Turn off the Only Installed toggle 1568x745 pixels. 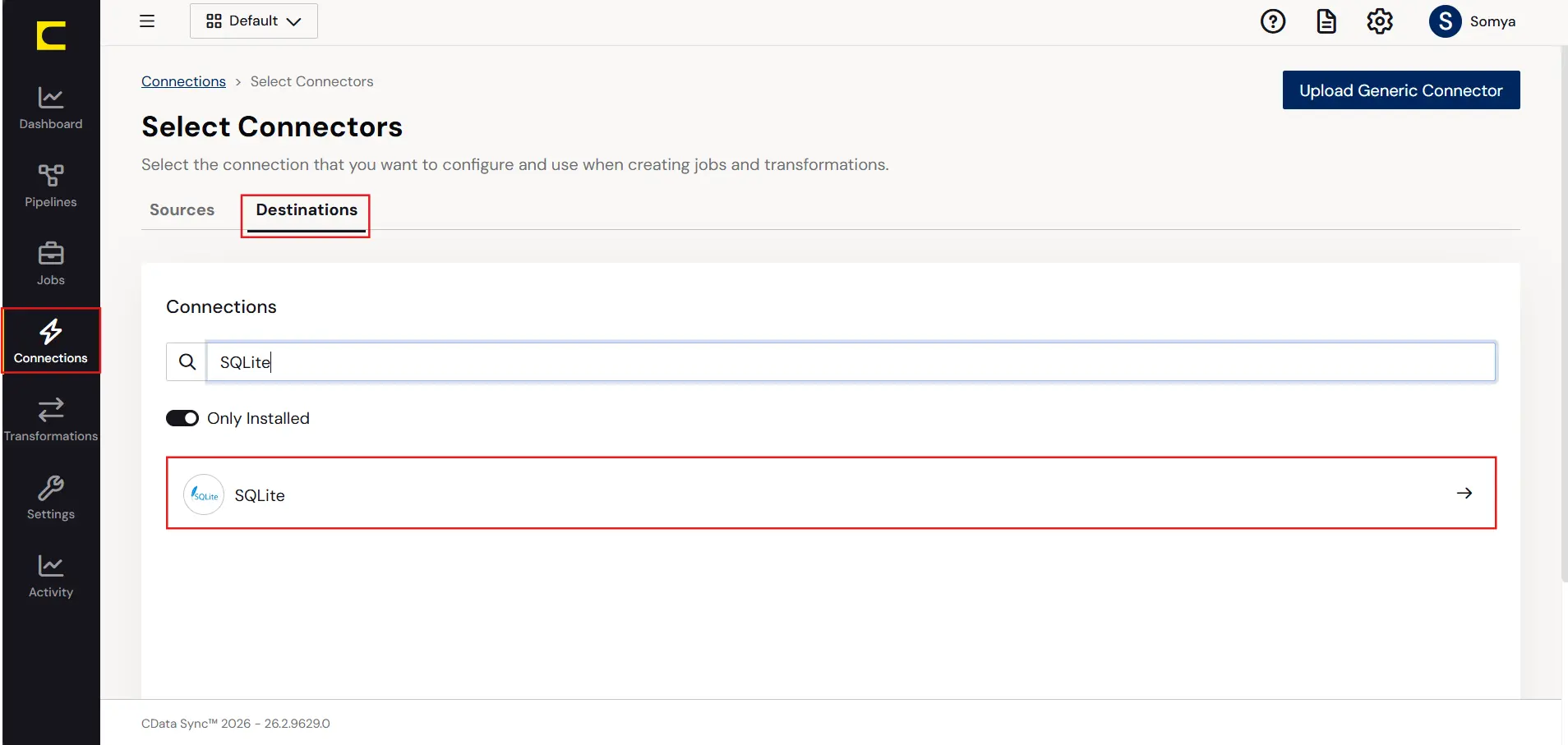182,418
